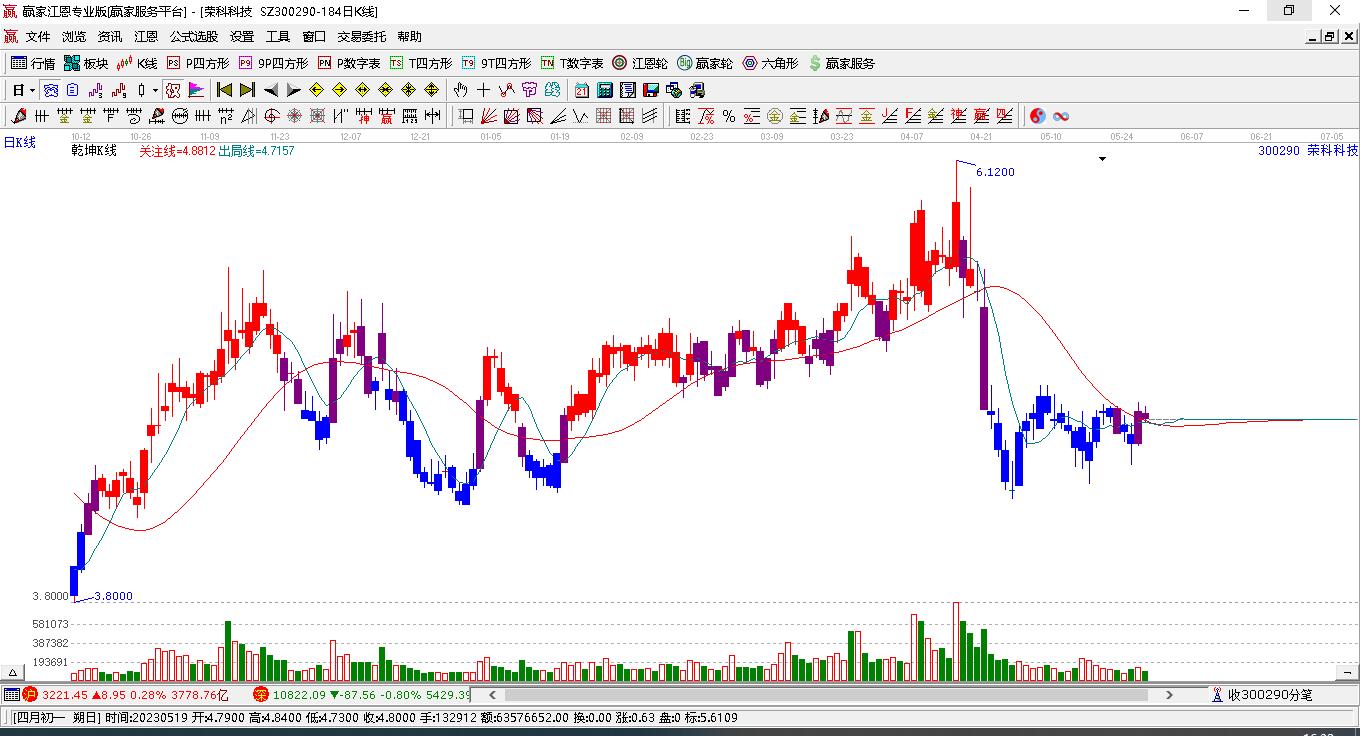Viewport: 1360px width, 736px height.
Task: Open the 公式选股 menu
Action: click(x=194, y=37)
